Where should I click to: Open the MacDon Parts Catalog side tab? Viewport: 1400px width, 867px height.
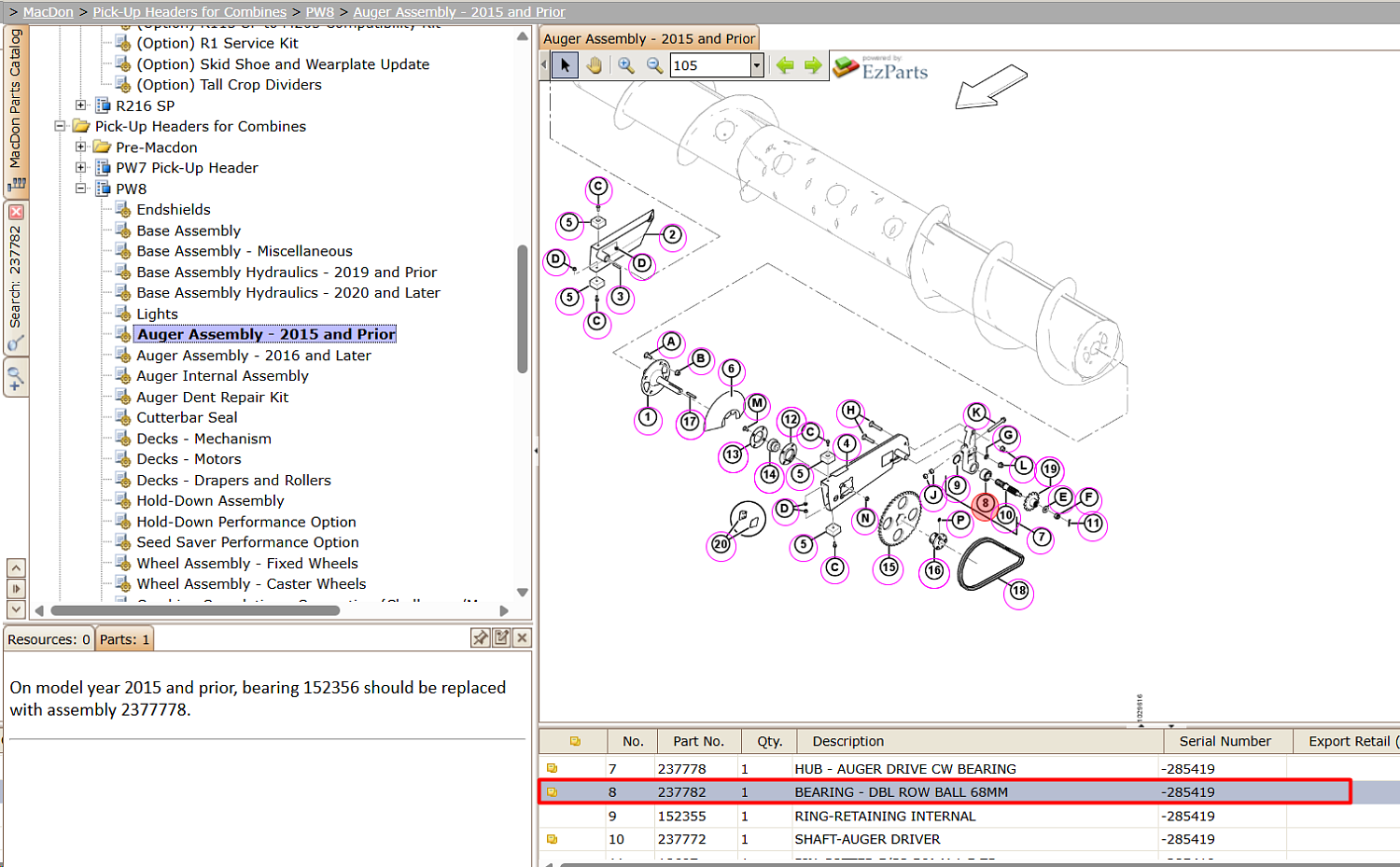[x=16, y=111]
